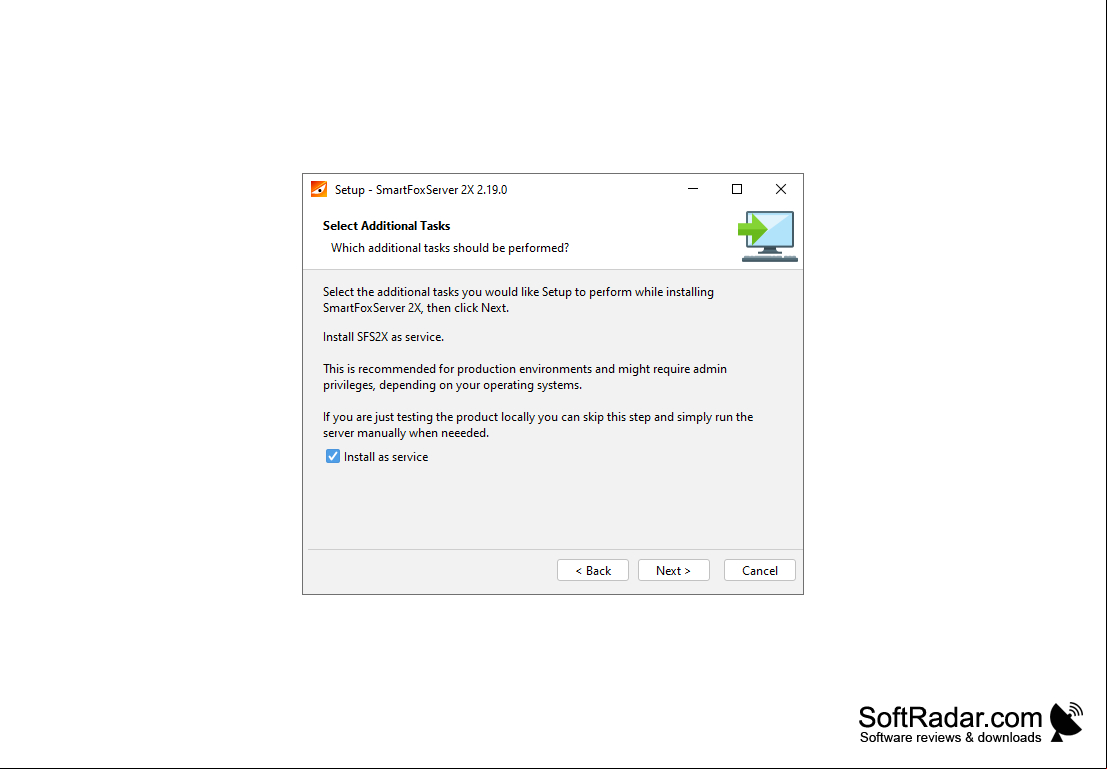Open the SoftRadar.com logo text
This screenshot has width=1107, height=769.
coord(950,717)
